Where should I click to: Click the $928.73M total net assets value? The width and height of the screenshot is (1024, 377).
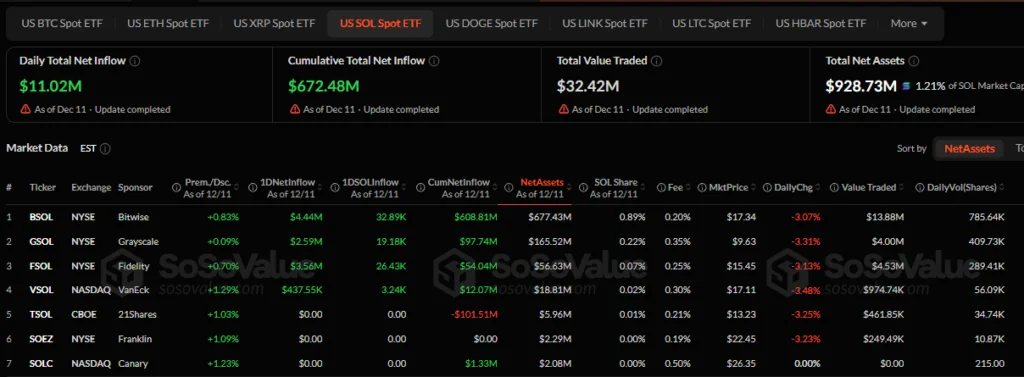[861, 86]
